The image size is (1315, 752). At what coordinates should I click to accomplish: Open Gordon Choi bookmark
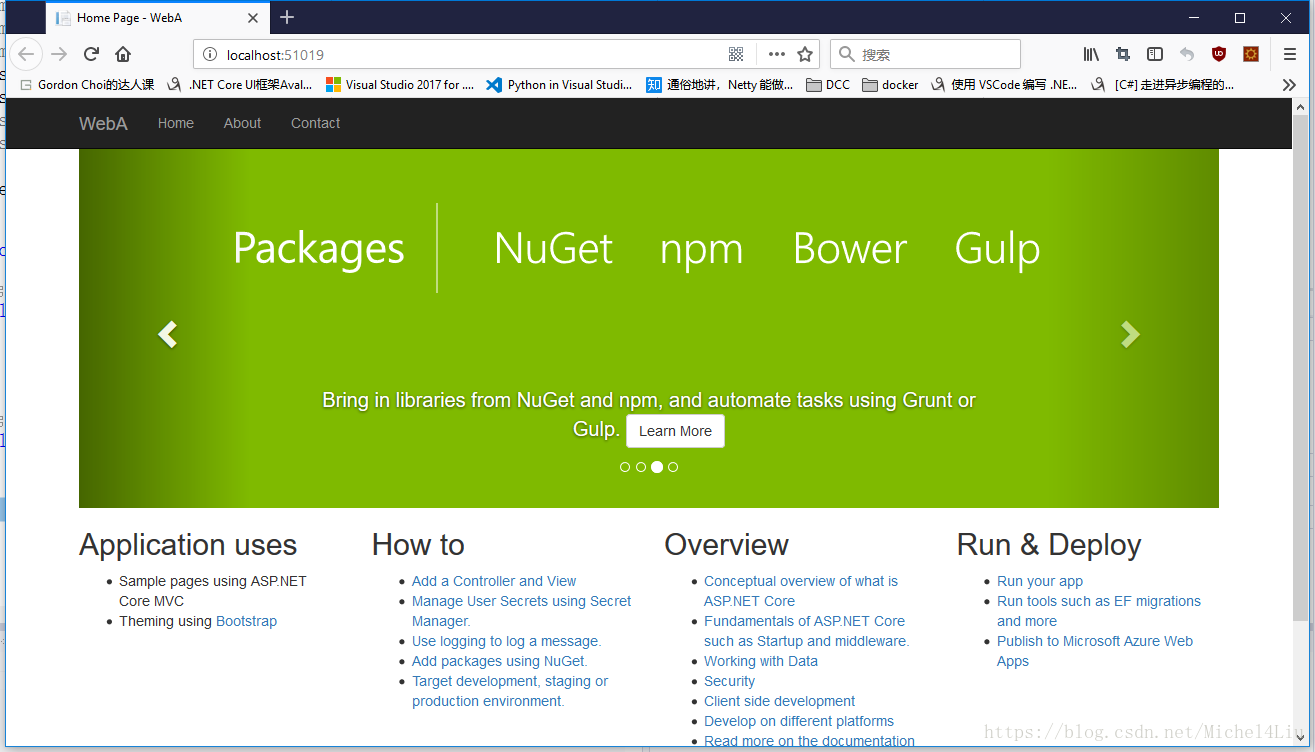click(x=87, y=85)
